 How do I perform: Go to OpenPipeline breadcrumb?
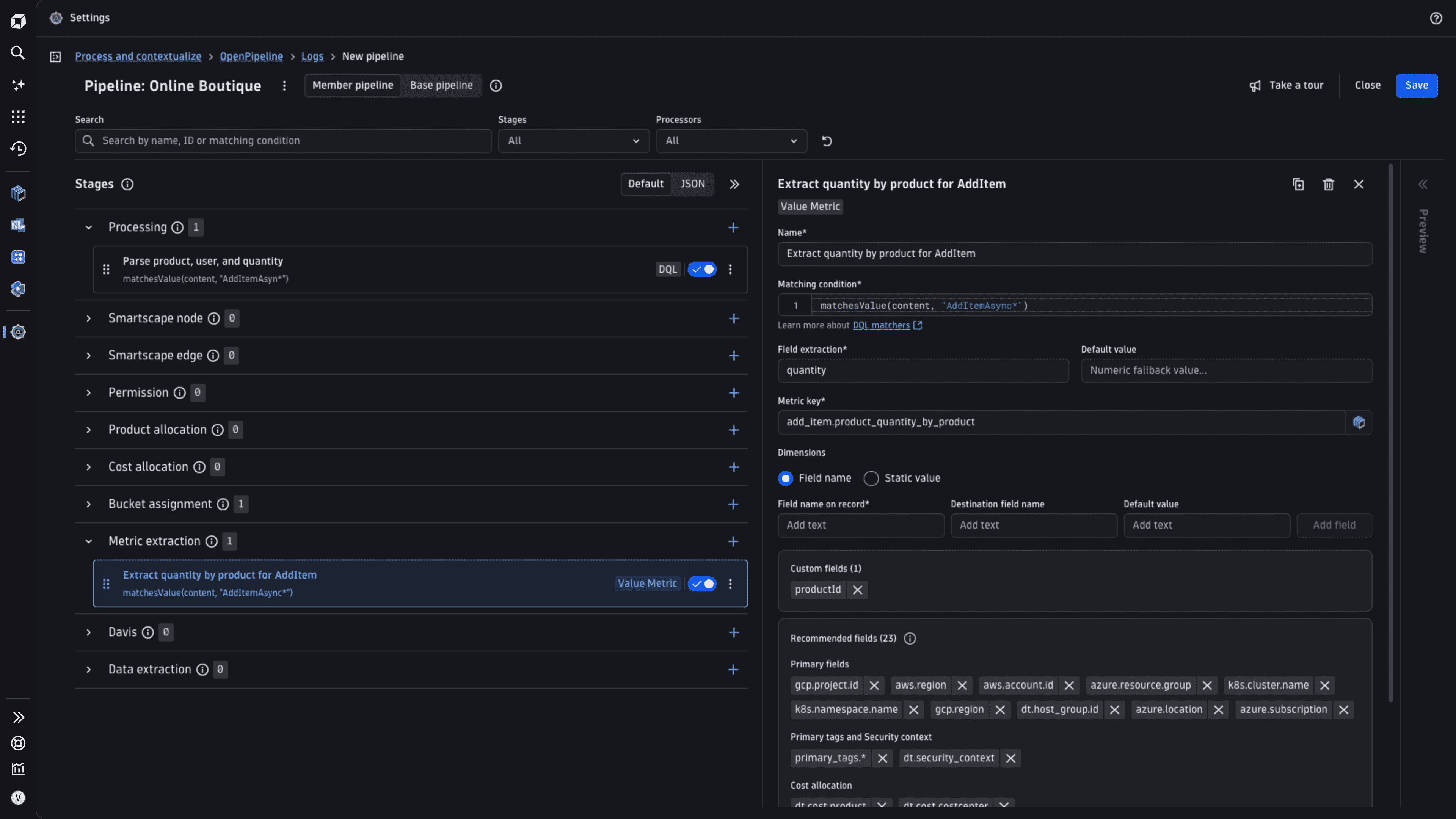pyautogui.click(x=251, y=56)
